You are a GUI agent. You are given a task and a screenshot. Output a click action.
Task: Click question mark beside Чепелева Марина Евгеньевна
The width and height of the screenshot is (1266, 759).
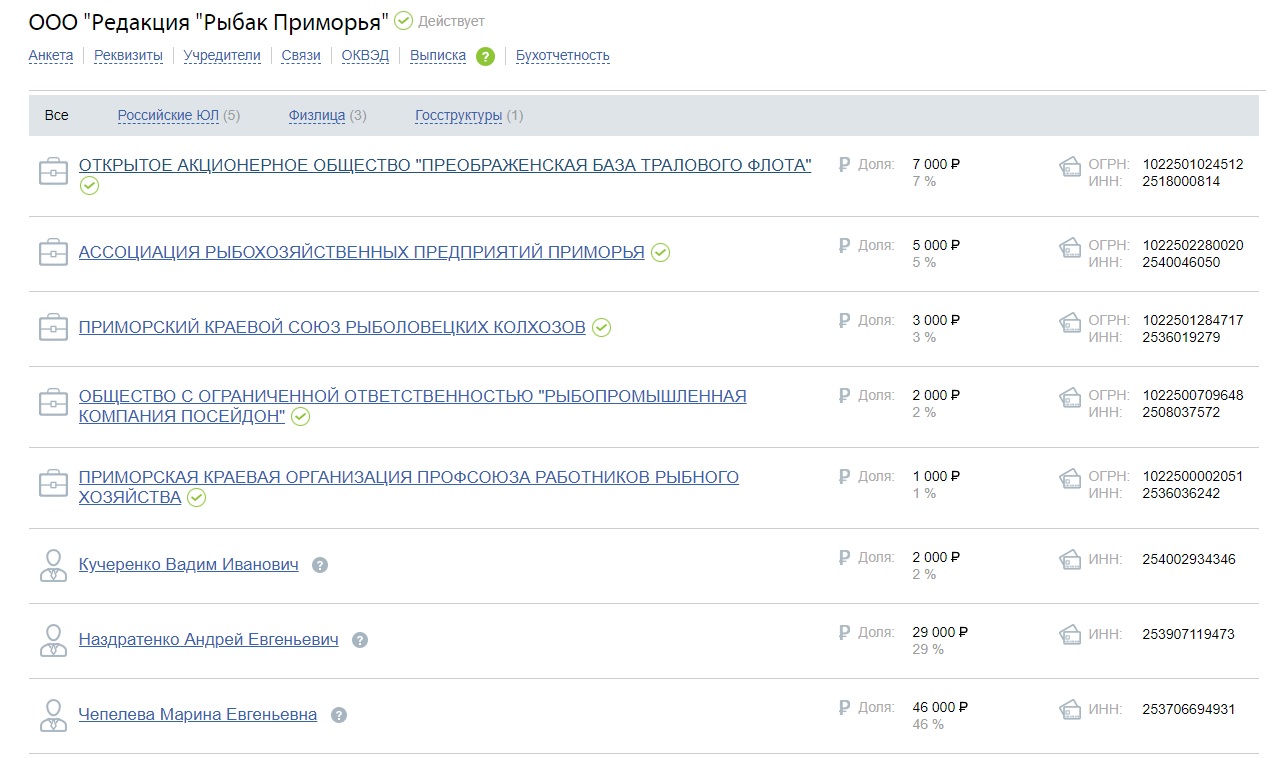tap(339, 715)
